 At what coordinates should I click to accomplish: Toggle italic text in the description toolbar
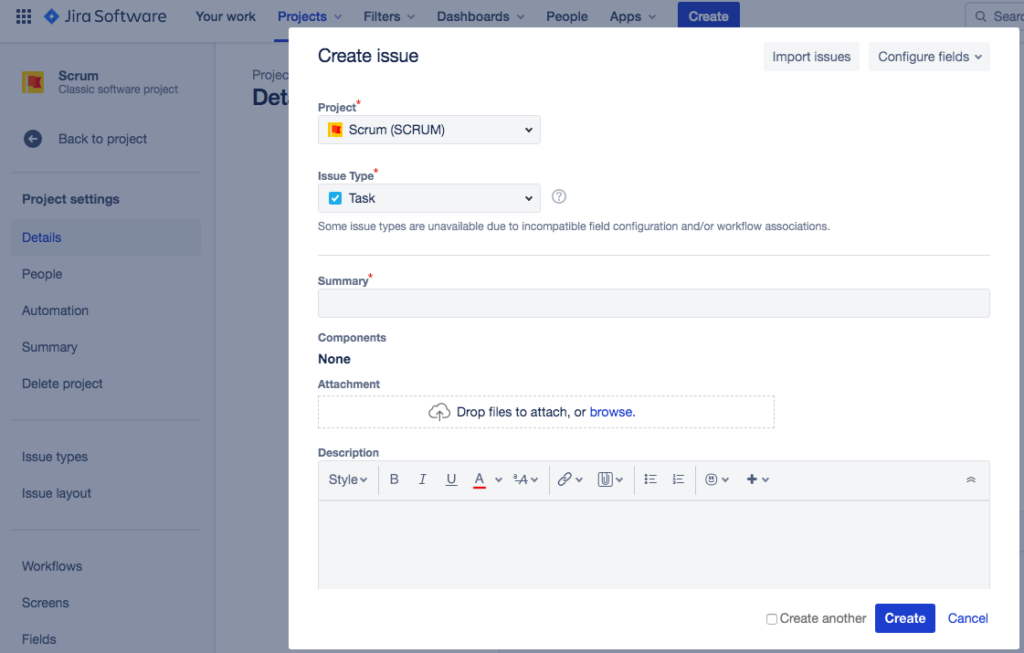coord(422,479)
